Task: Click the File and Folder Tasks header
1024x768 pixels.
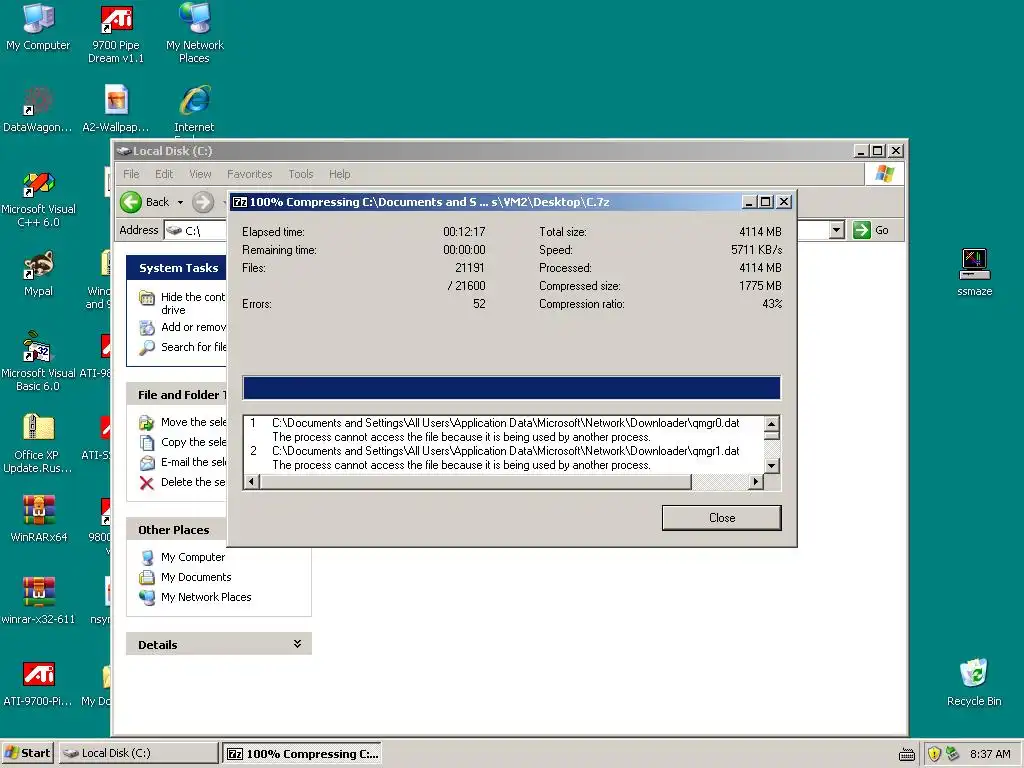Action: tap(177, 394)
